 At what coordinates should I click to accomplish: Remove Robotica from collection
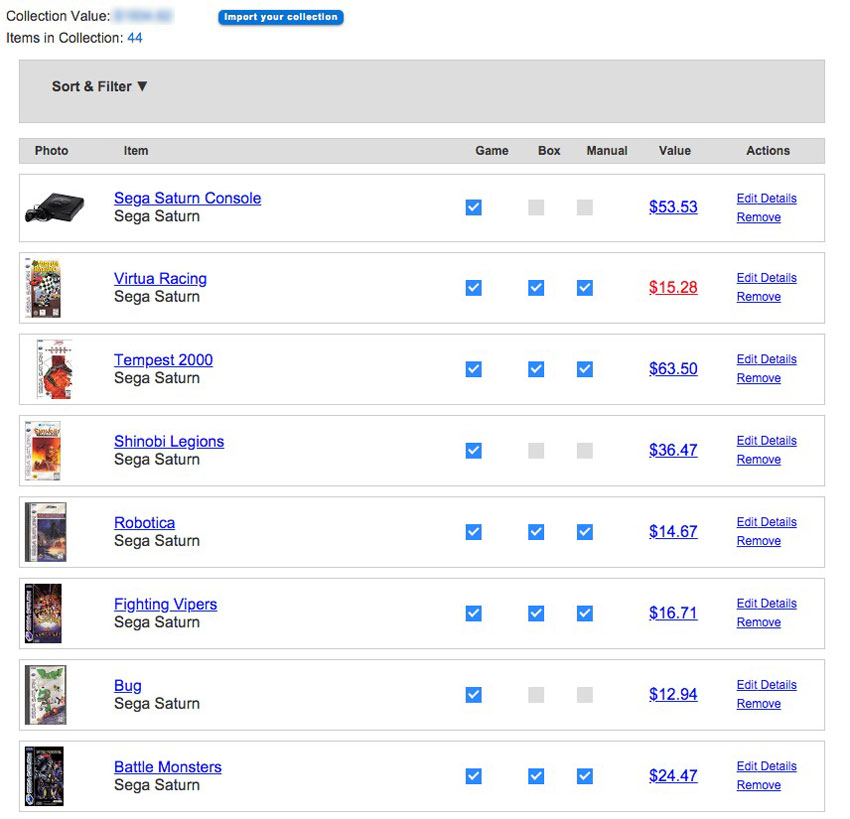coord(758,541)
